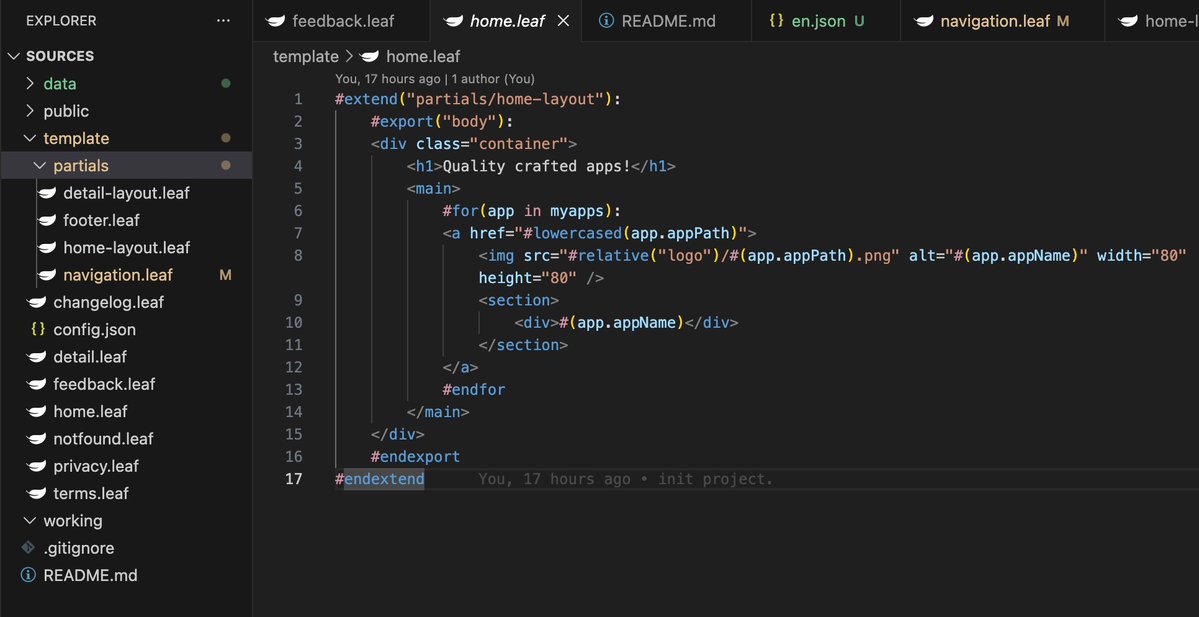Open the modified navigation.leaf file in explorer

click(x=118, y=275)
